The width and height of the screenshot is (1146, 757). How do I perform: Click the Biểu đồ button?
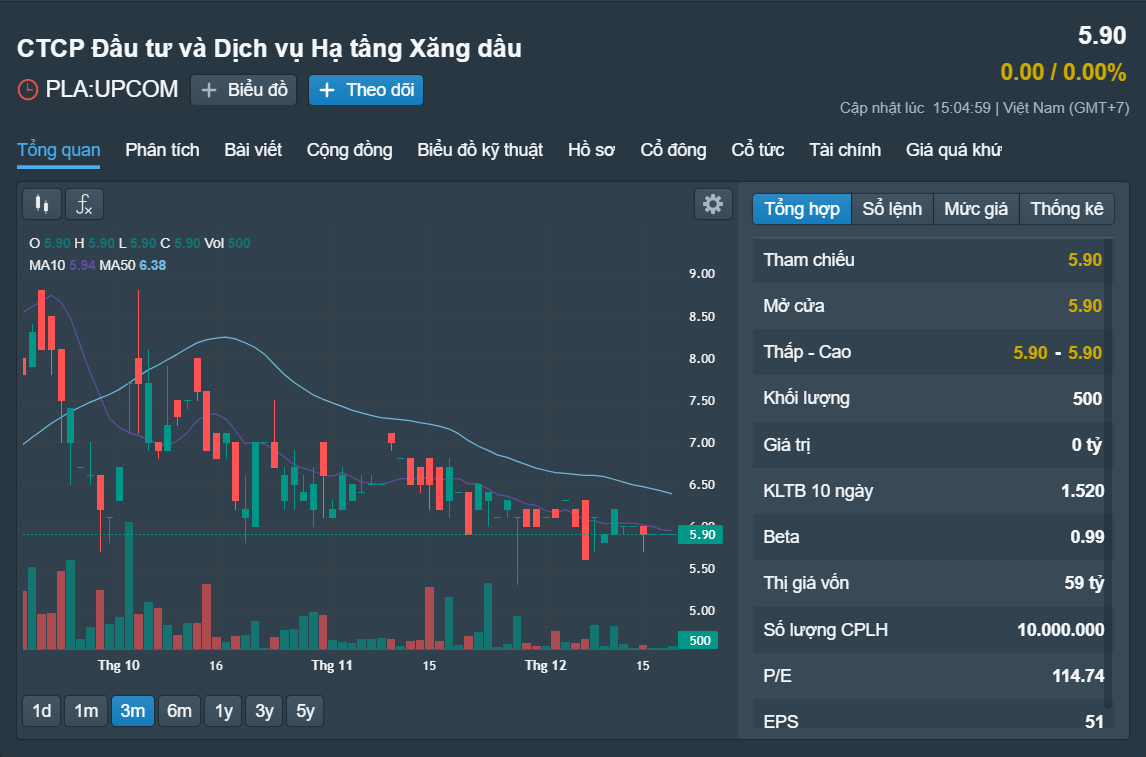[x=244, y=90]
